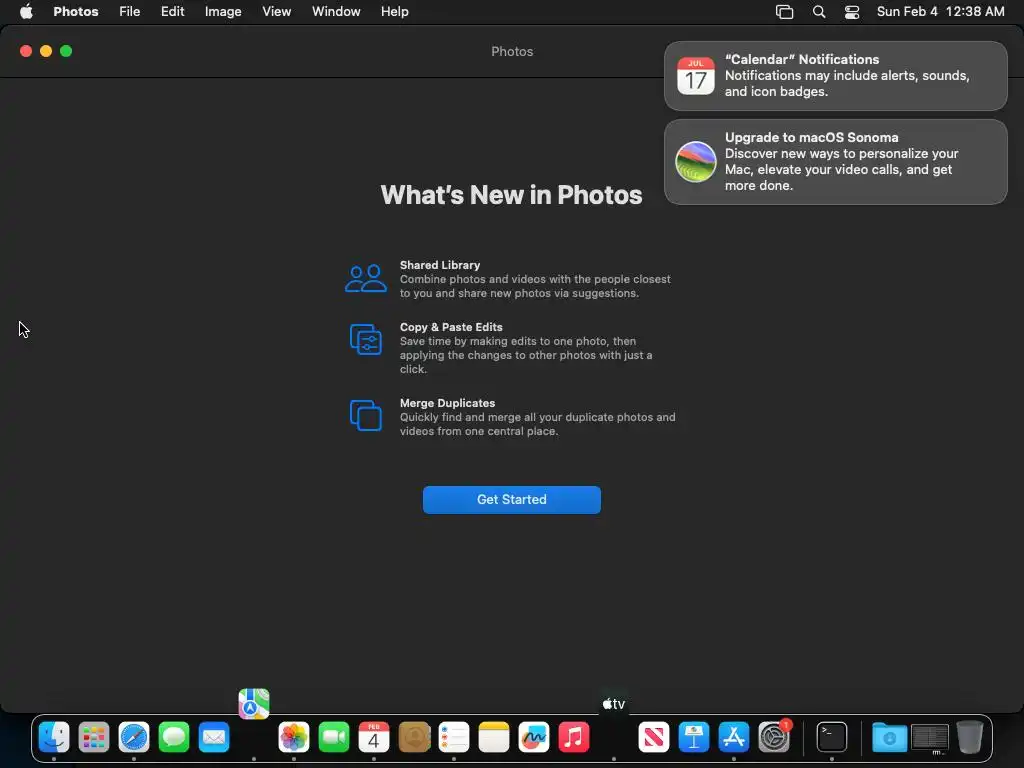Click the minimized window in the Dock
This screenshot has width=1024, height=768.
(930, 738)
